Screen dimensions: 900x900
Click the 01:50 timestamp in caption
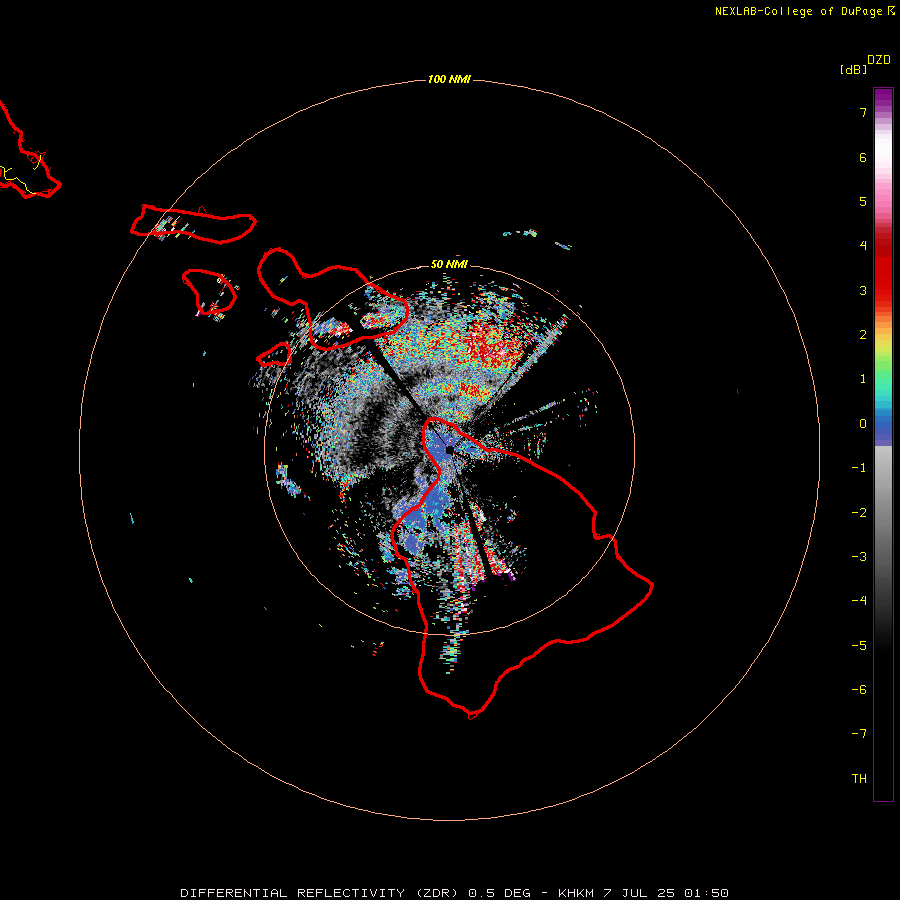[x=706, y=893]
